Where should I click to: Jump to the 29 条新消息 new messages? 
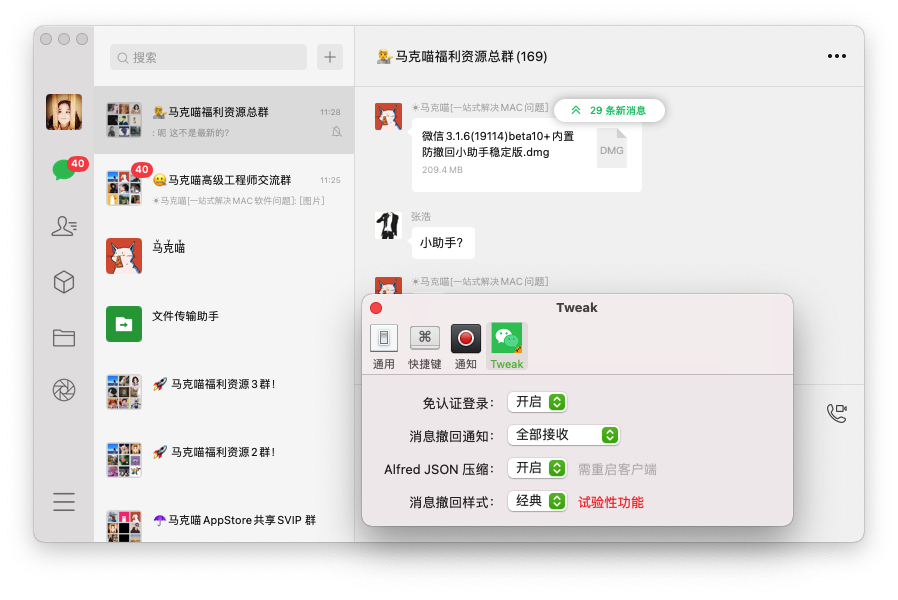click(x=609, y=110)
